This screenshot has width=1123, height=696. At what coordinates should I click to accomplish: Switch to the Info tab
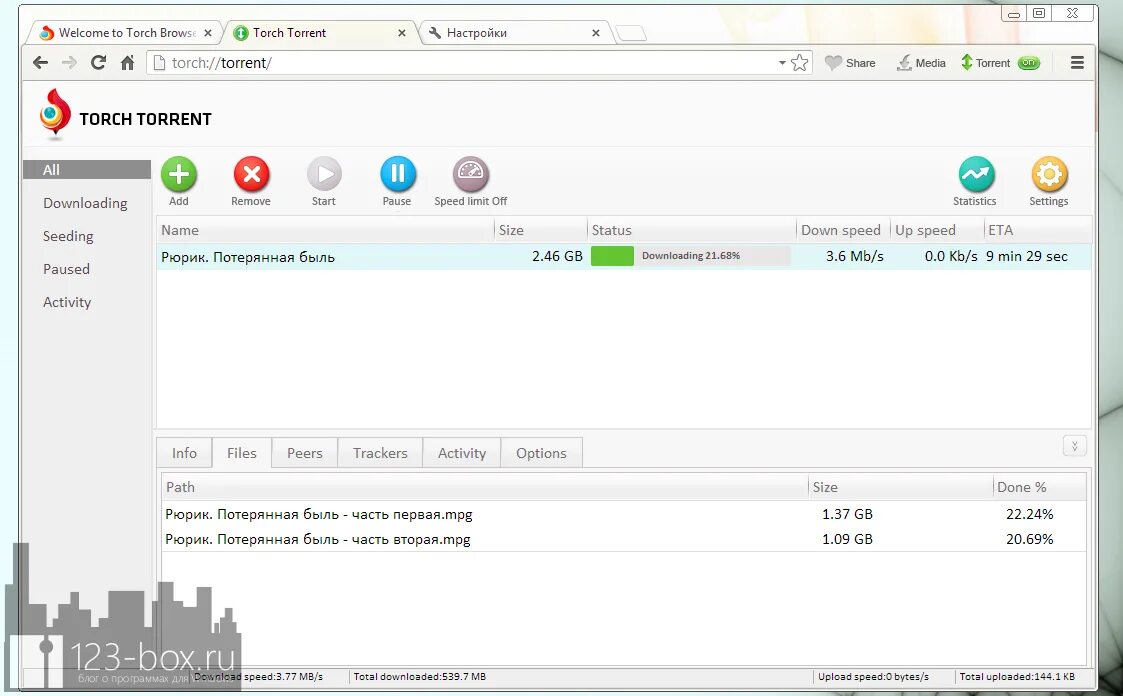point(184,453)
